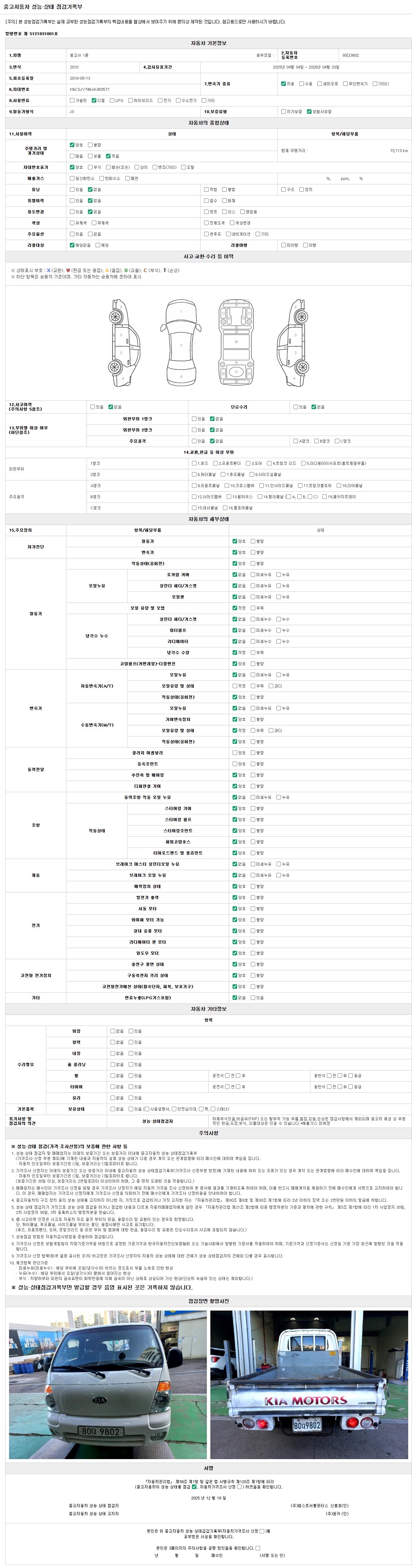
Task: Check the 렌트 usage change checkbox
Action: tap(206, 212)
